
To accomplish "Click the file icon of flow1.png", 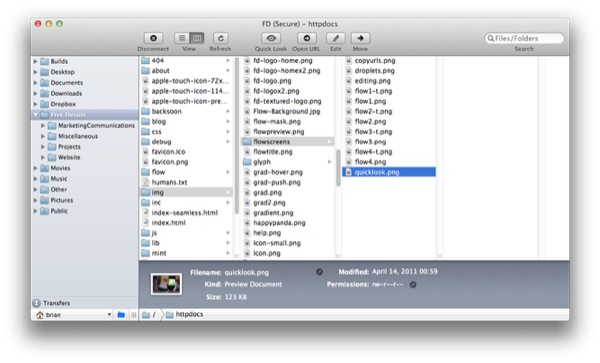I will click(x=349, y=101).
